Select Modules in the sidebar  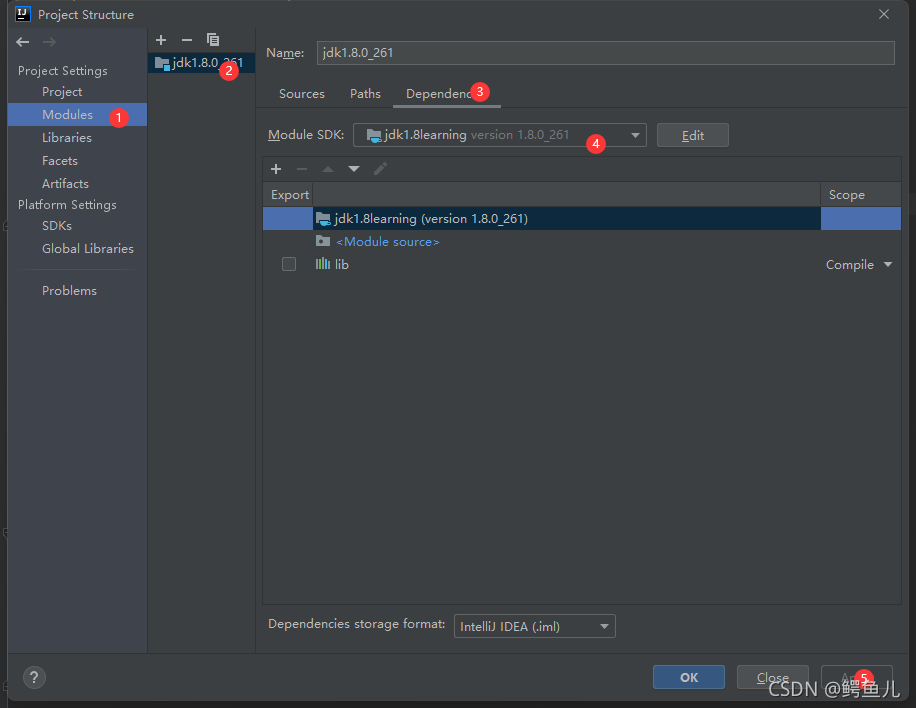tap(77, 114)
